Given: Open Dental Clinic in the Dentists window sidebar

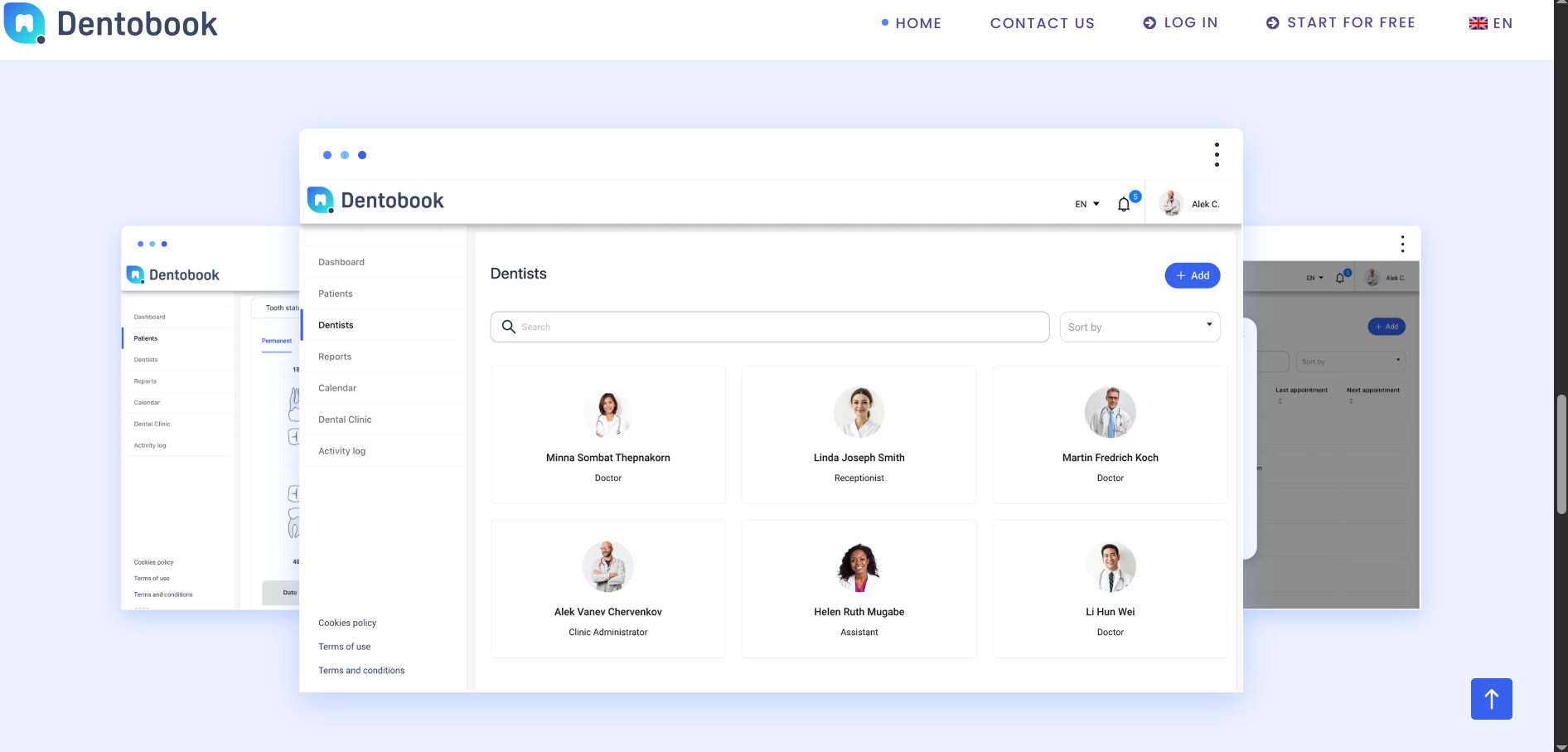Looking at the screenshot, I should [345, 420].
